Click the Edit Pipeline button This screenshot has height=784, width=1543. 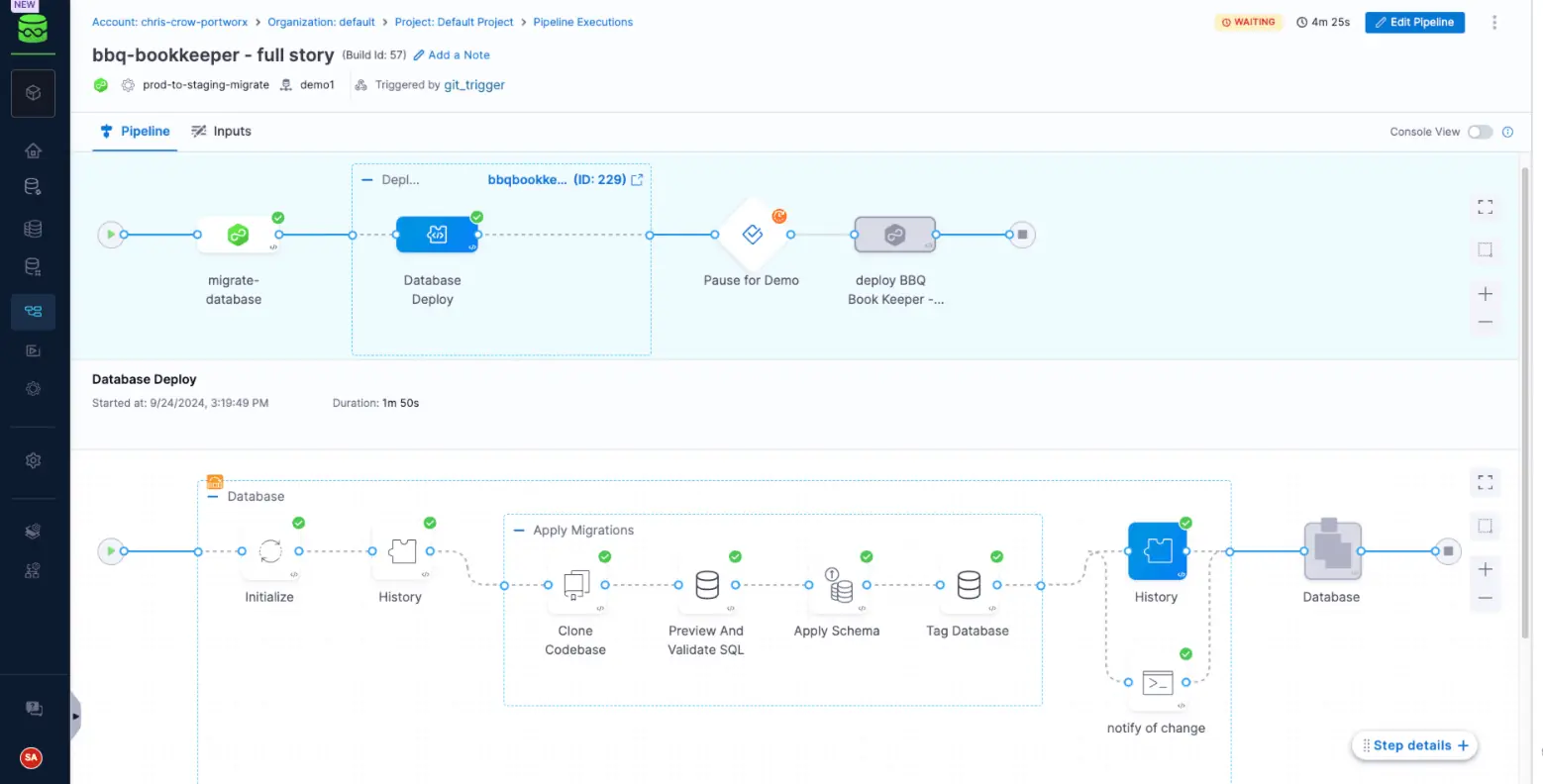1414,22
